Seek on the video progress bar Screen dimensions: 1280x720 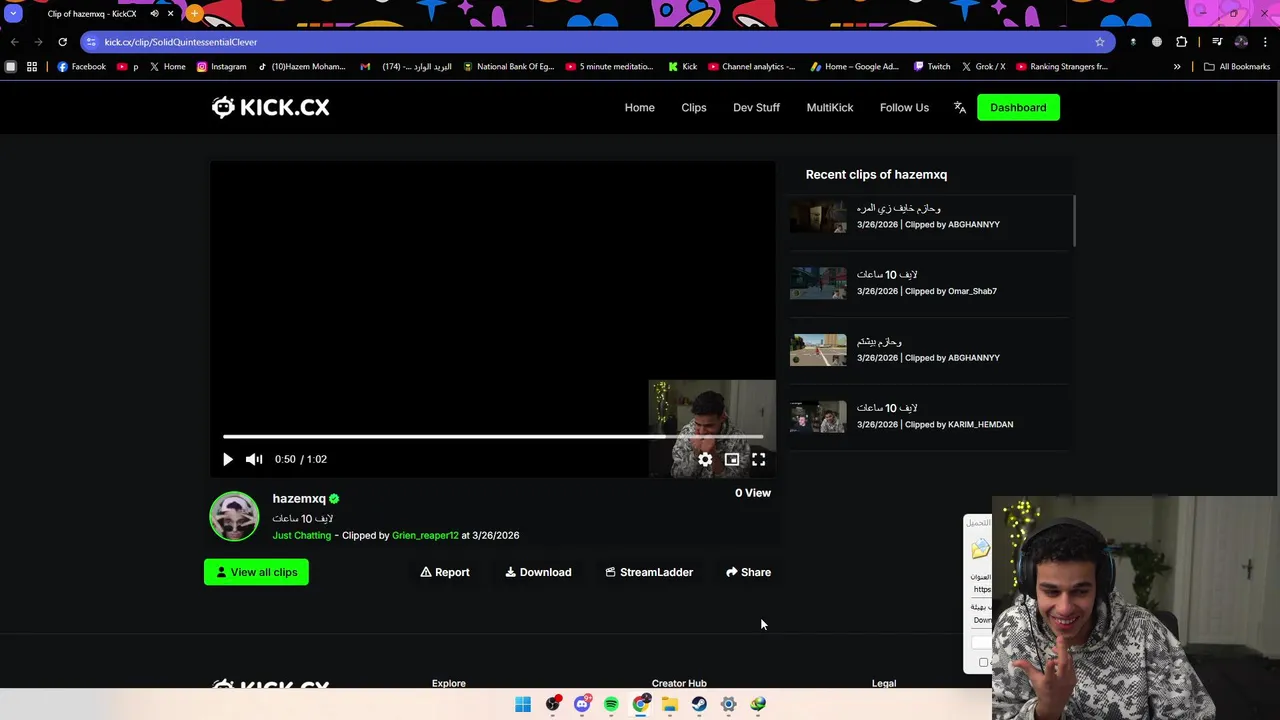pyautogui.click(x=493, y=436)
